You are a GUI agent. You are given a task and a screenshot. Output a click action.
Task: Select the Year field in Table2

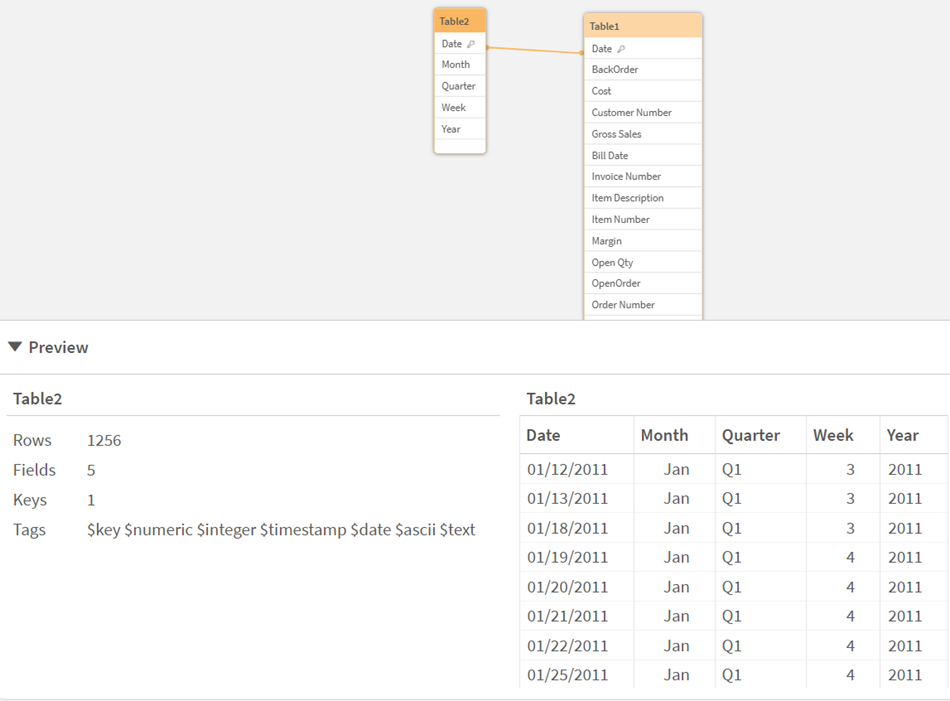pyautogui.click(x=450, y=129)
